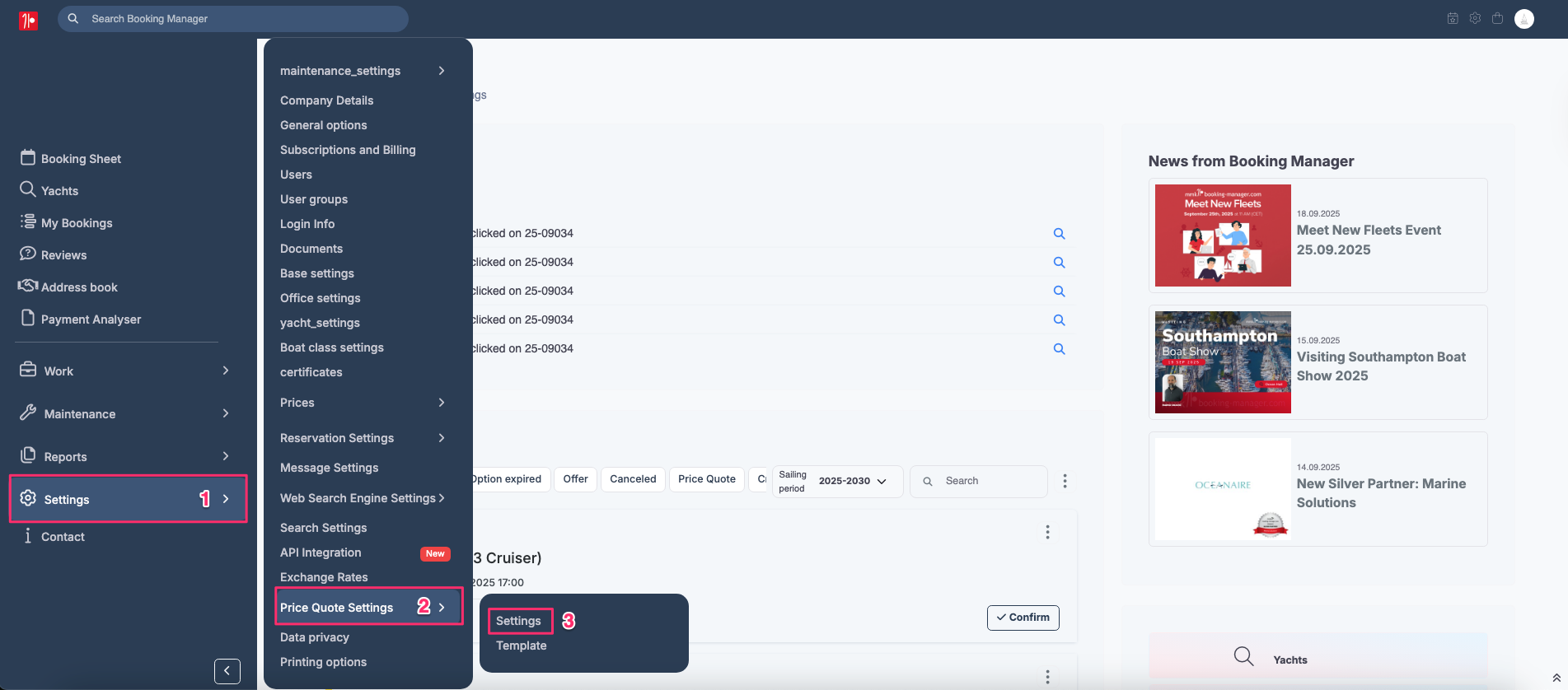Open Office settings
This screenshot has height=690, width=1568.
pyautogui.click(x=321, y=298)
